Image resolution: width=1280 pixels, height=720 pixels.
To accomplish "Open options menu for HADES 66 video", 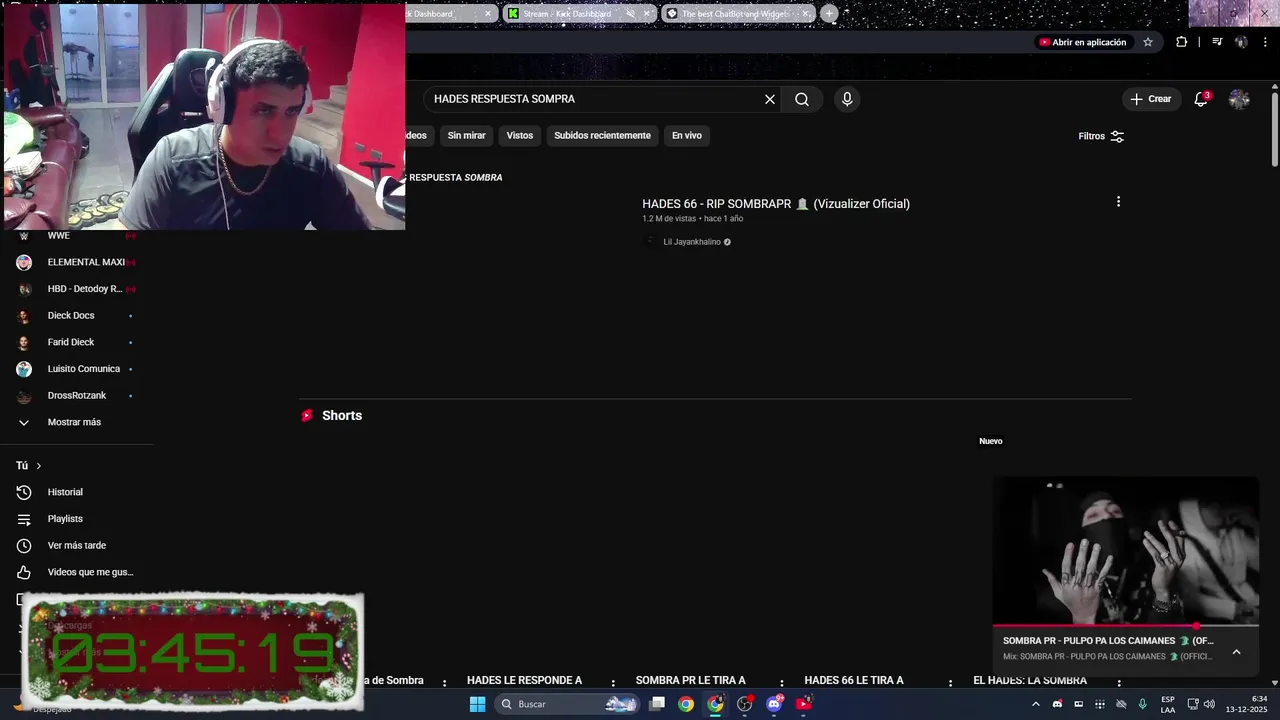I will click(1118, 202).
